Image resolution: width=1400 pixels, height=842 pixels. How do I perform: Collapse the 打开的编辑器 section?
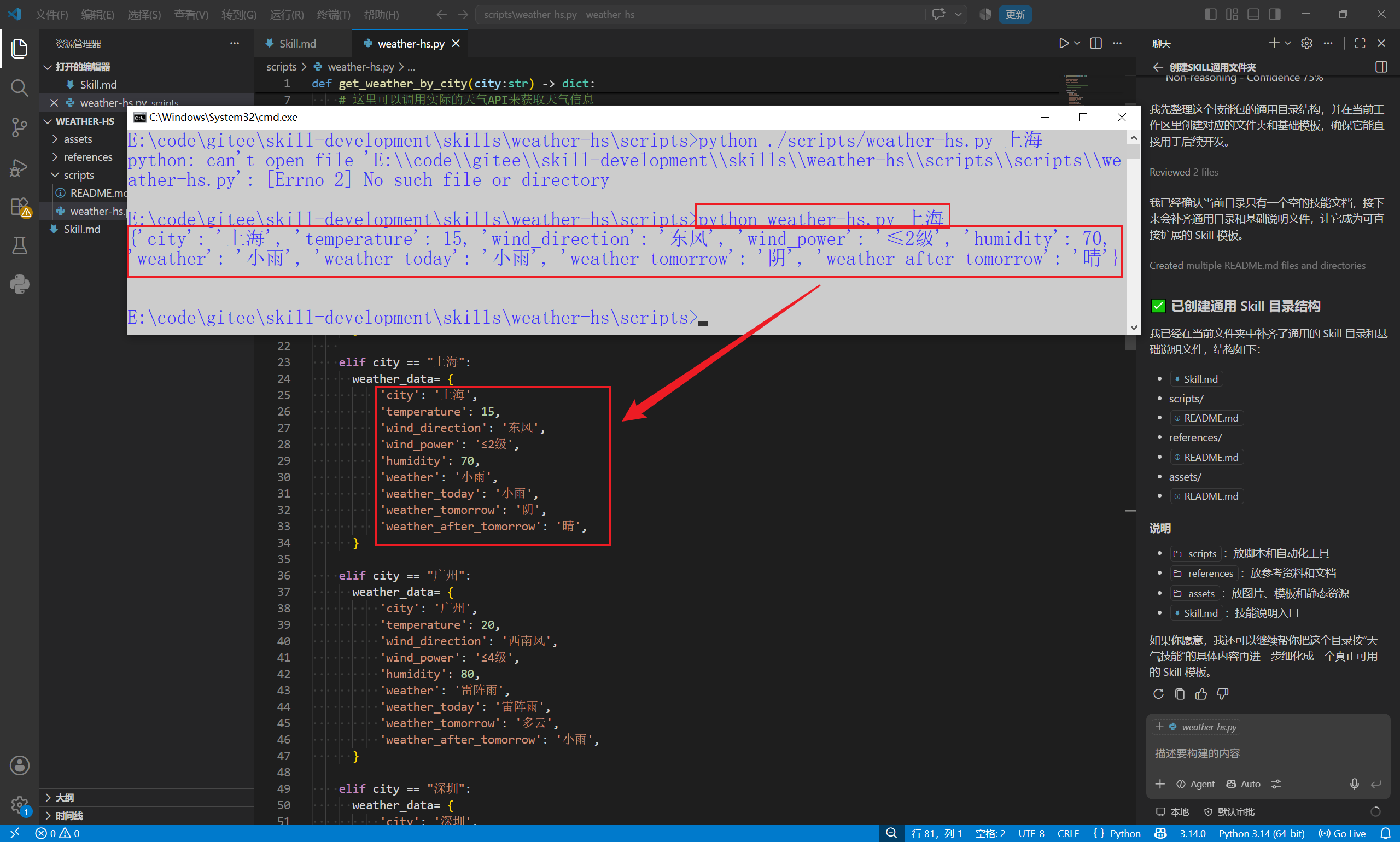coord(48,67)
